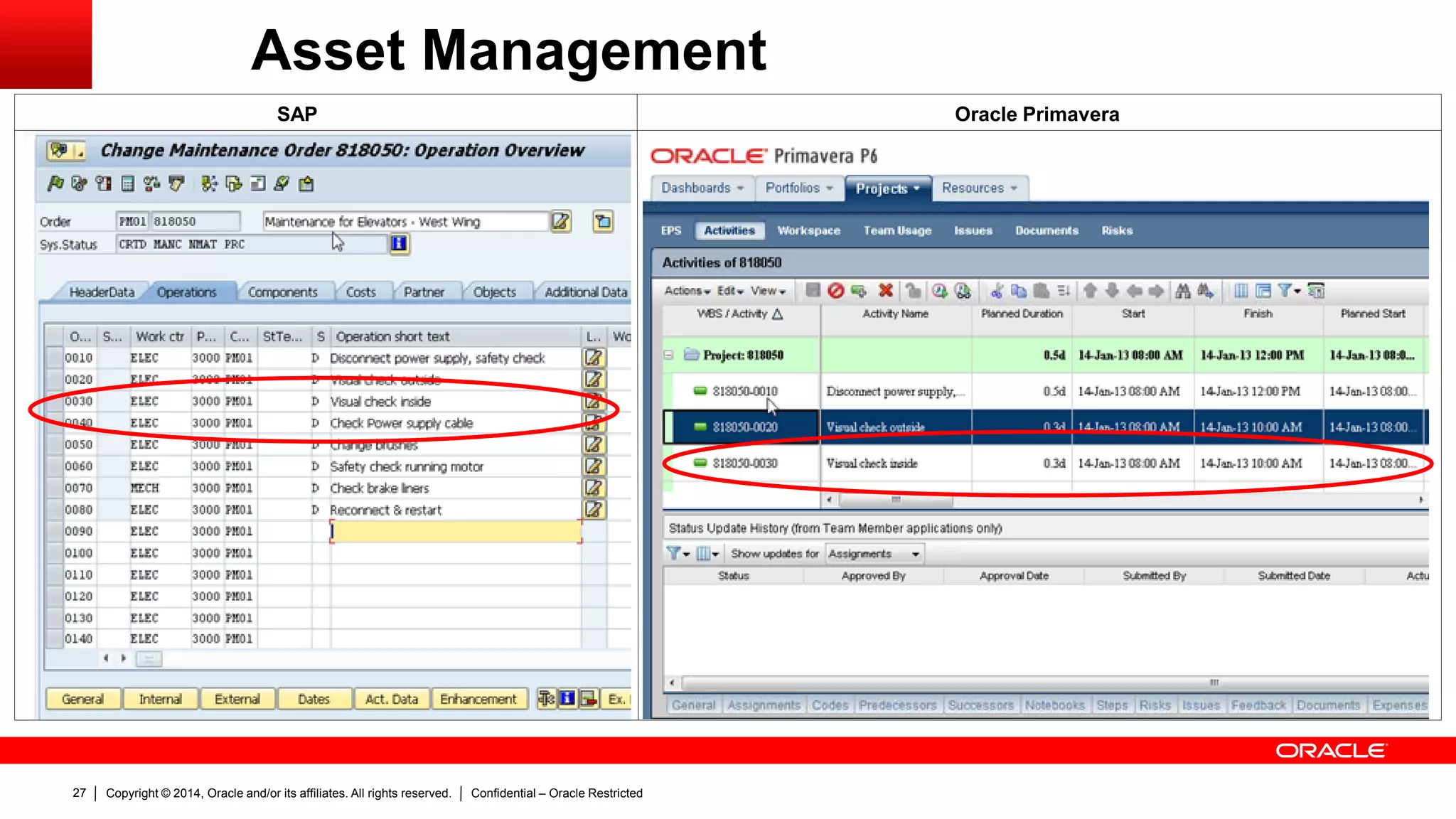Click the Internal button
Viewport: 1456px width, 819px height.
(x=160, y=699)
